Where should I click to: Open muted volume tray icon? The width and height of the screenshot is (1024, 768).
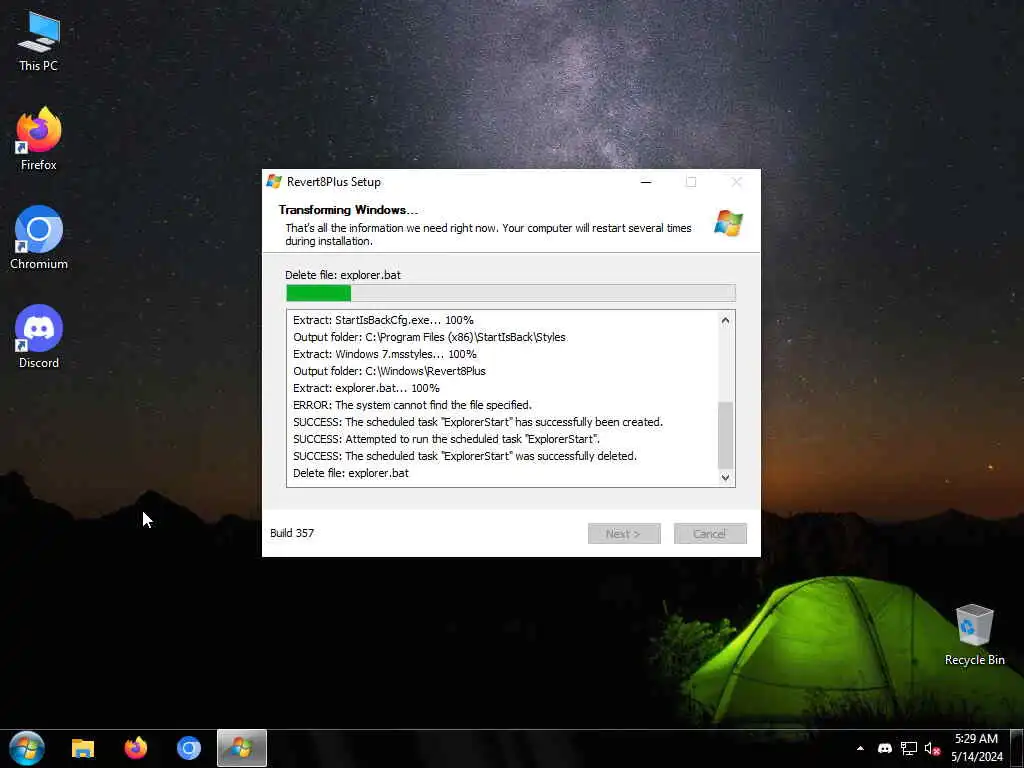click(x=932, y=748)
